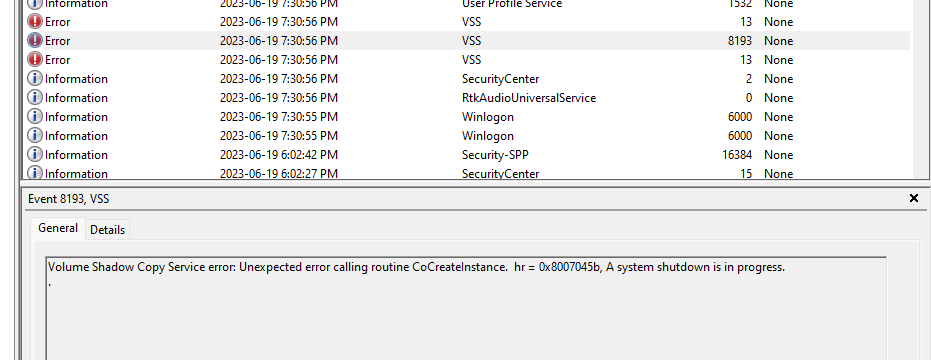
Task: Click the information icon for the 6:02:42 PM event
Action: (x=35, y=154)
